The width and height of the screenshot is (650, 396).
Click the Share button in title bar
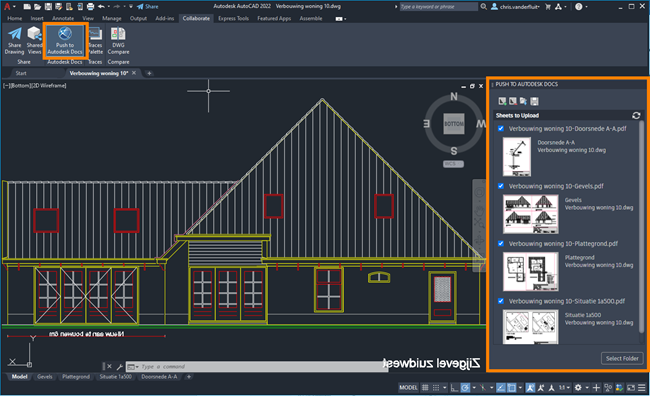[148, 7]
